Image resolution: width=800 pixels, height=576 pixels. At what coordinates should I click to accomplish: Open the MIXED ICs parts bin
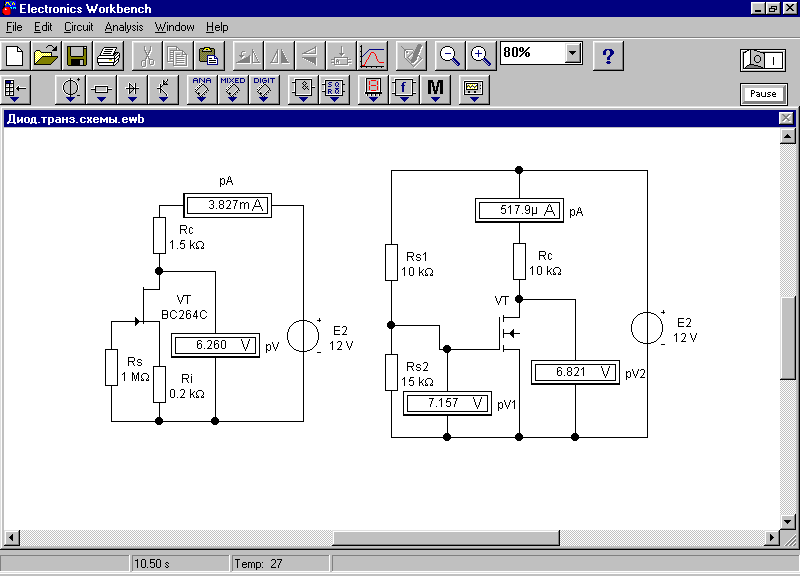tap(233, 90)
